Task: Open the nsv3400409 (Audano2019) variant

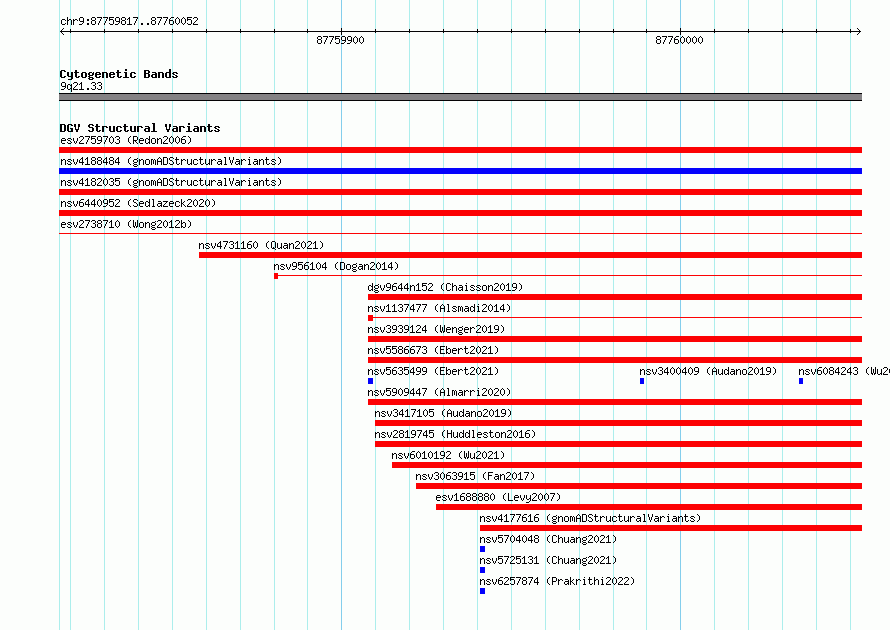Action: tap(708, 371)
